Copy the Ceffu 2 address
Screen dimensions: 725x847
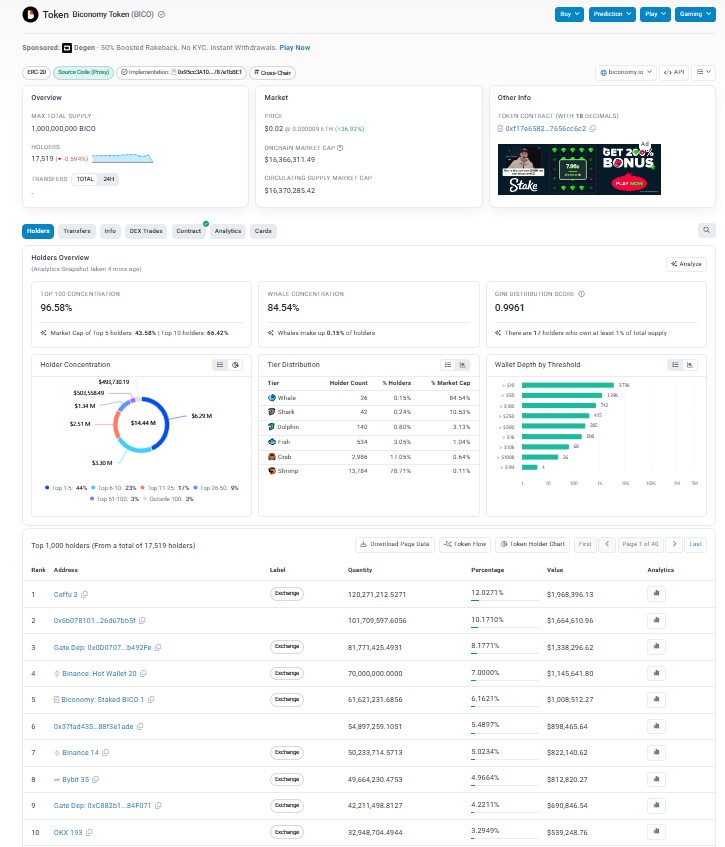tap(84, 594)
